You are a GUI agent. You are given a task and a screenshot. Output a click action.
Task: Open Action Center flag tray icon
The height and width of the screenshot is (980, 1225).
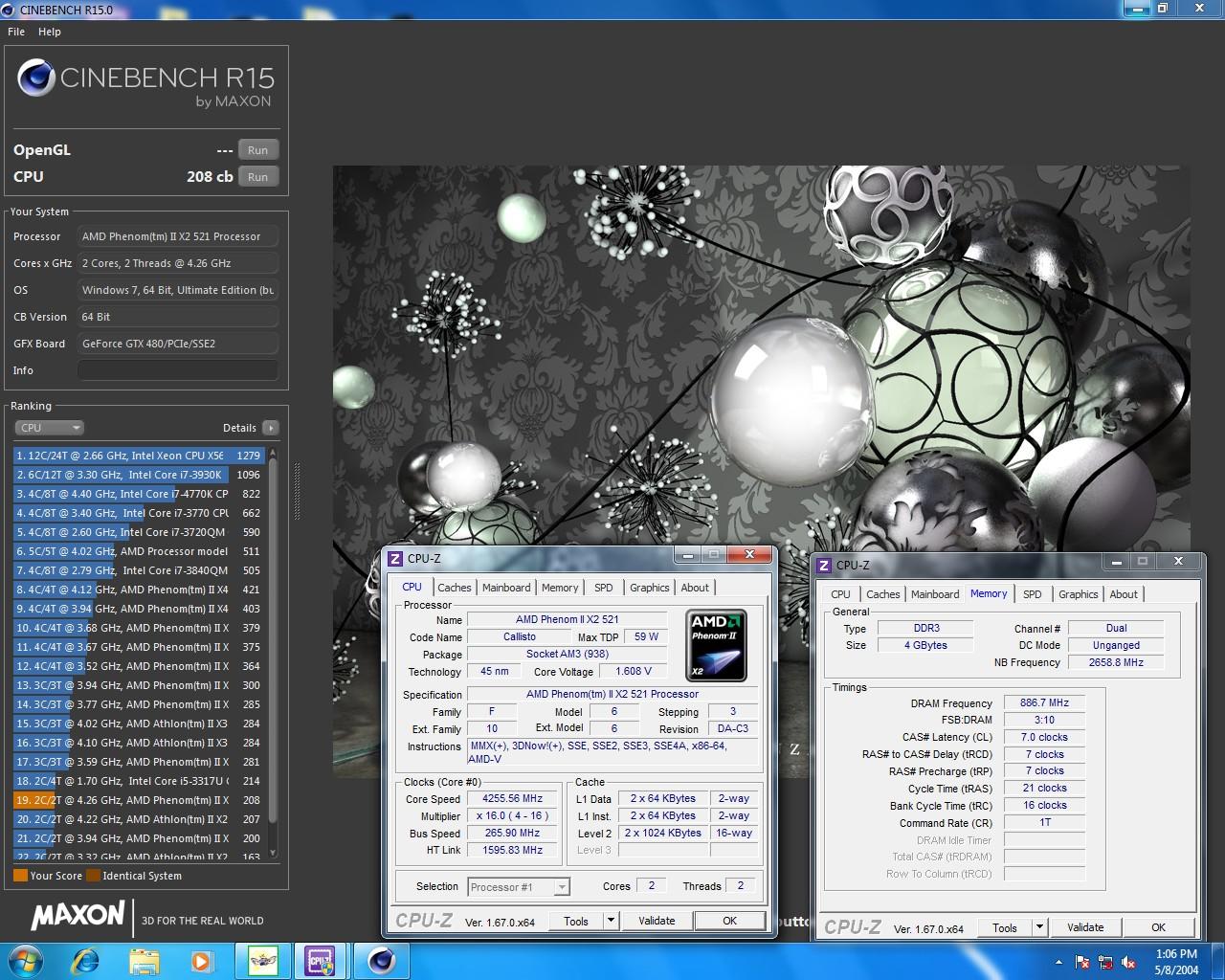tap(1082, 962)
